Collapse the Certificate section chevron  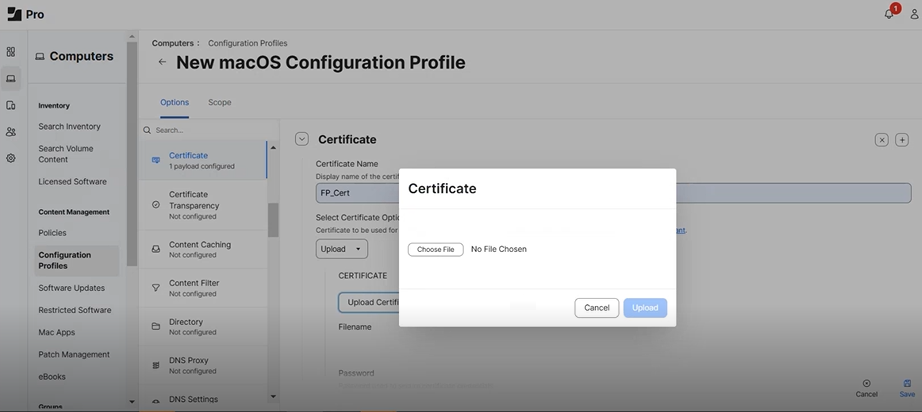point(301,139)
